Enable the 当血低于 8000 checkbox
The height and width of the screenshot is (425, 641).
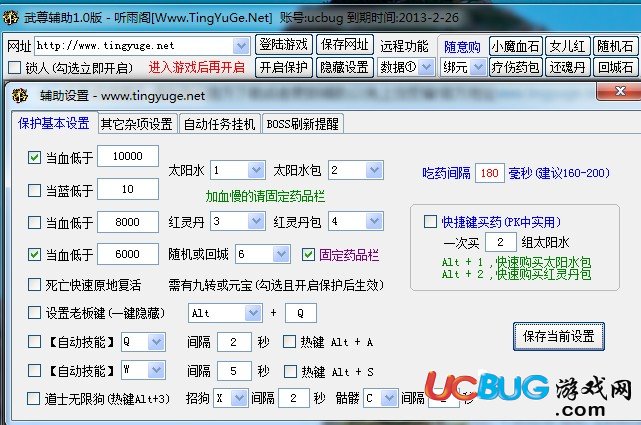[34, 223]
